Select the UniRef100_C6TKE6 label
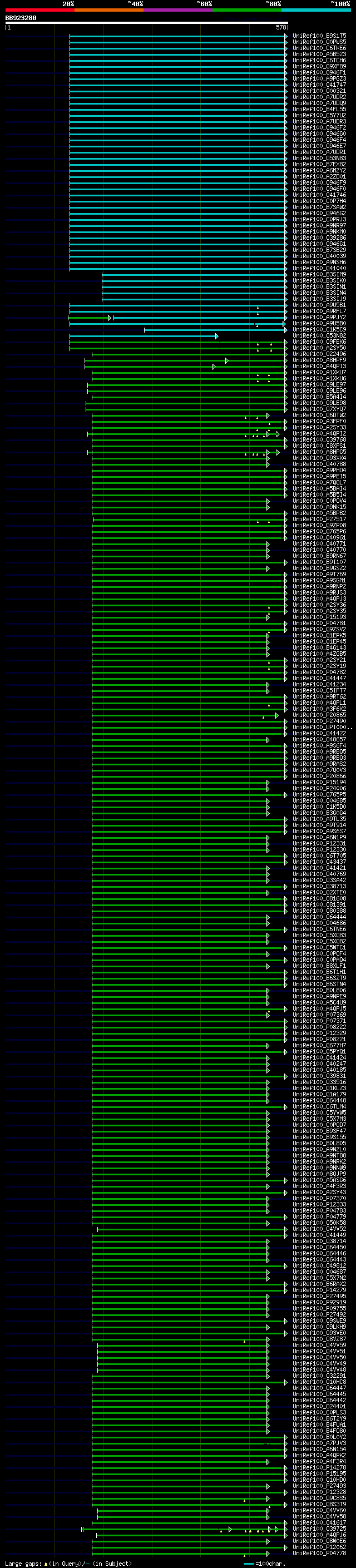 coord(319,48)
